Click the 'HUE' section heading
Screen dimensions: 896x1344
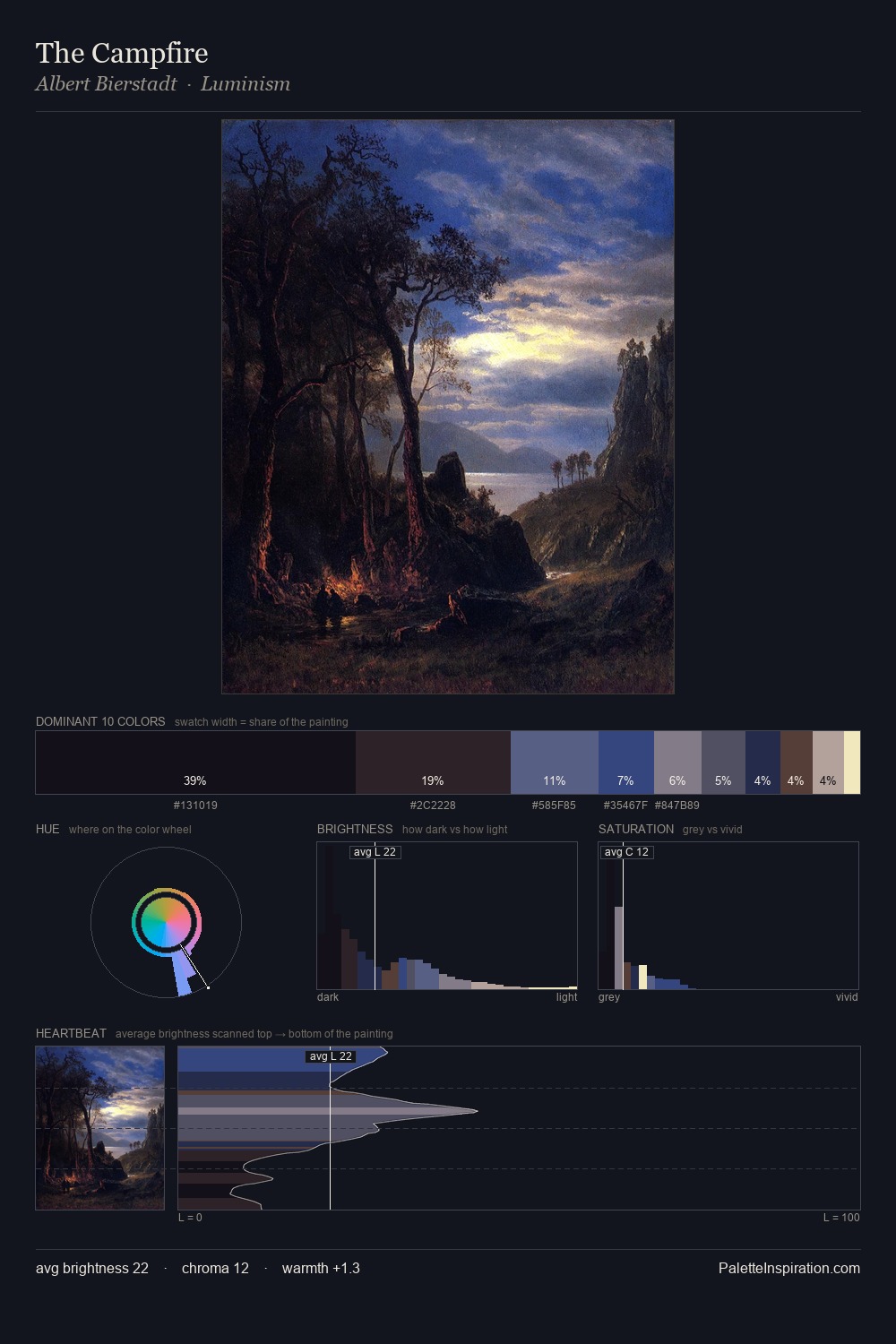click(47, 829)
